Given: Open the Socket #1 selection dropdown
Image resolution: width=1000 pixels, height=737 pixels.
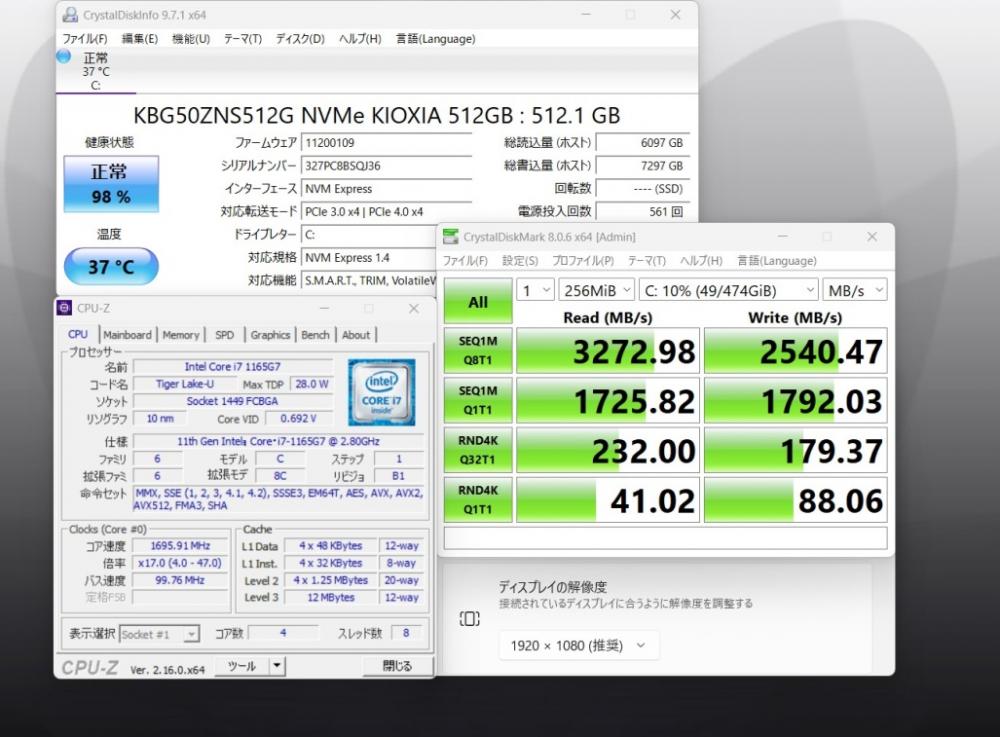Looking at the screenshot, I should pyautogui.click(x=159, y=634).
